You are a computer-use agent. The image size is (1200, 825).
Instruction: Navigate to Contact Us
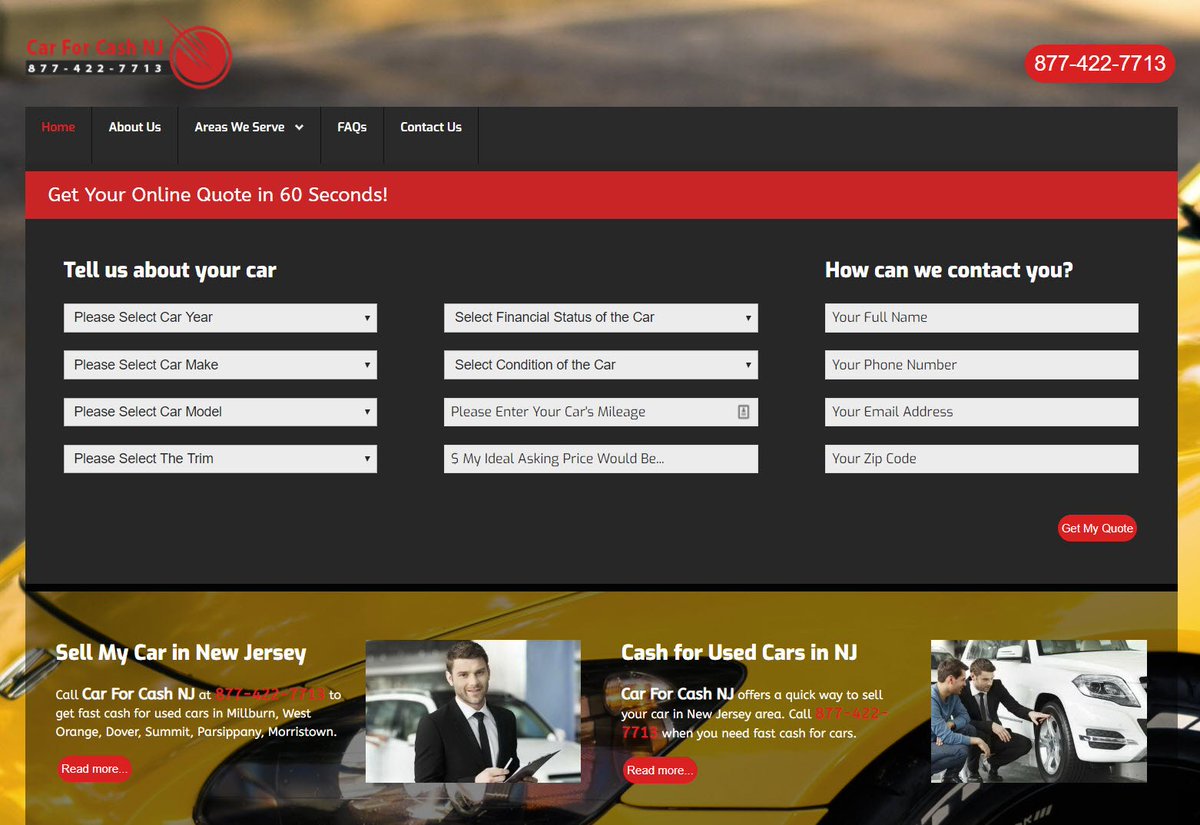431,127
